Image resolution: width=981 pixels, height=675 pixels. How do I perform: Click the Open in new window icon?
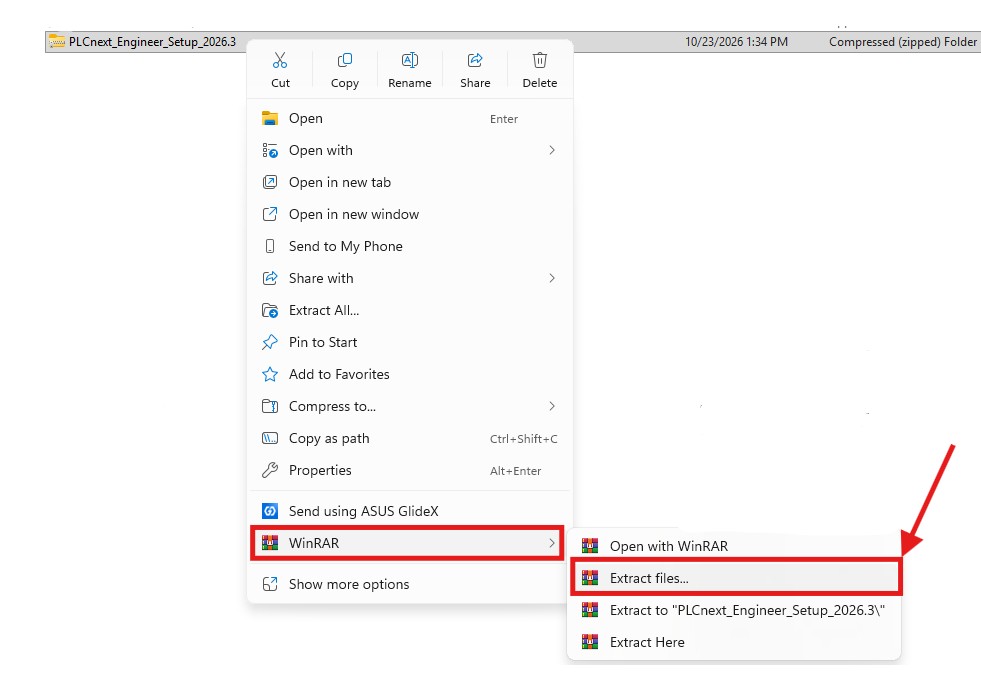tap(270, 214)
